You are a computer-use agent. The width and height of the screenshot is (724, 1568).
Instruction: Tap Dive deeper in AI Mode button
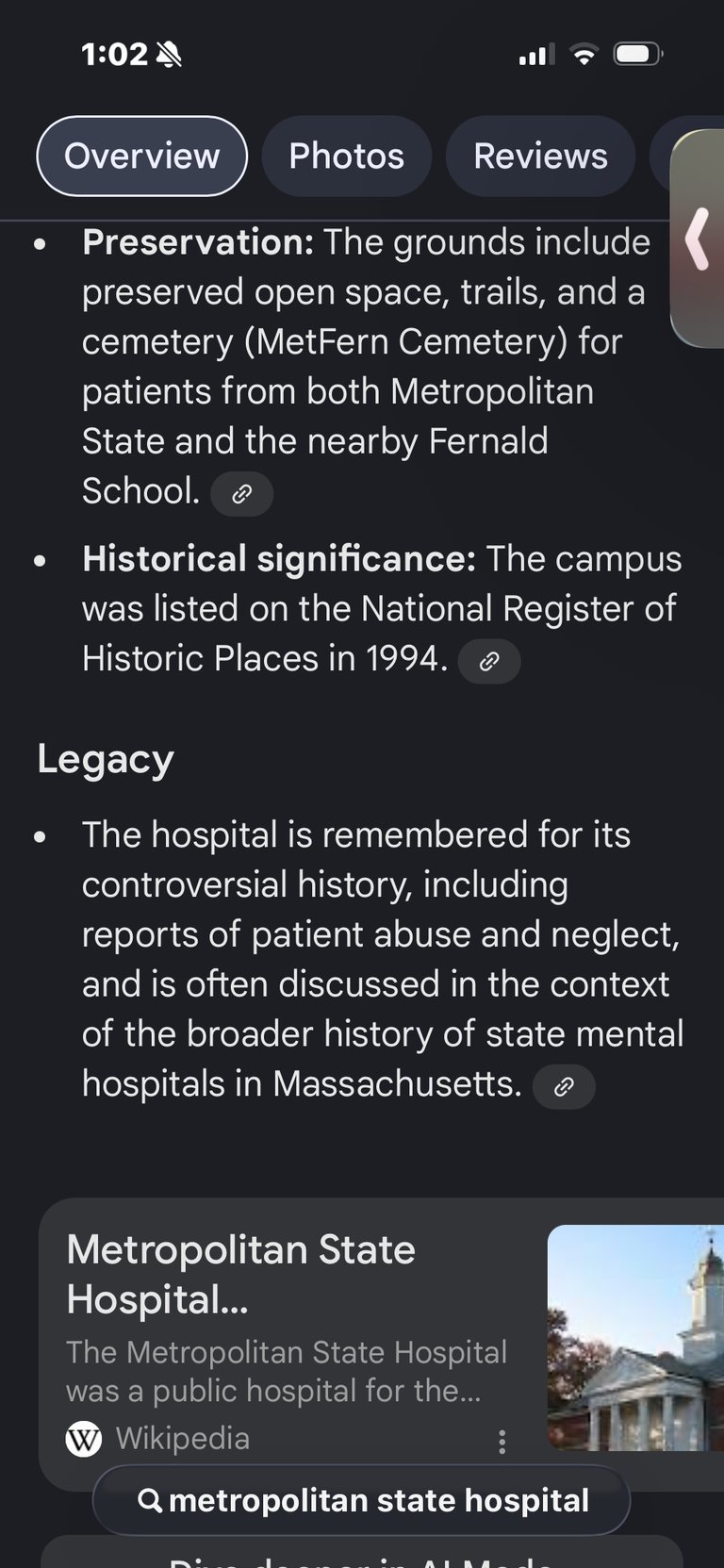361,1556
